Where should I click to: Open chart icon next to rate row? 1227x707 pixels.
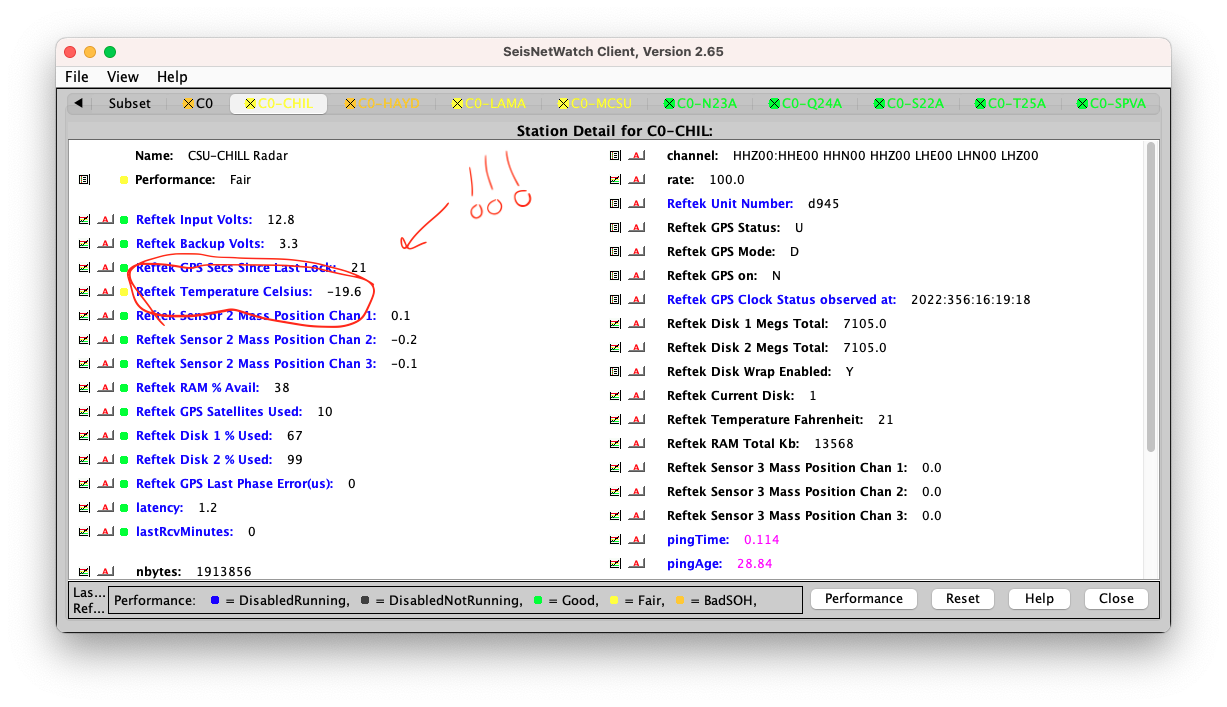pos(615,180)
